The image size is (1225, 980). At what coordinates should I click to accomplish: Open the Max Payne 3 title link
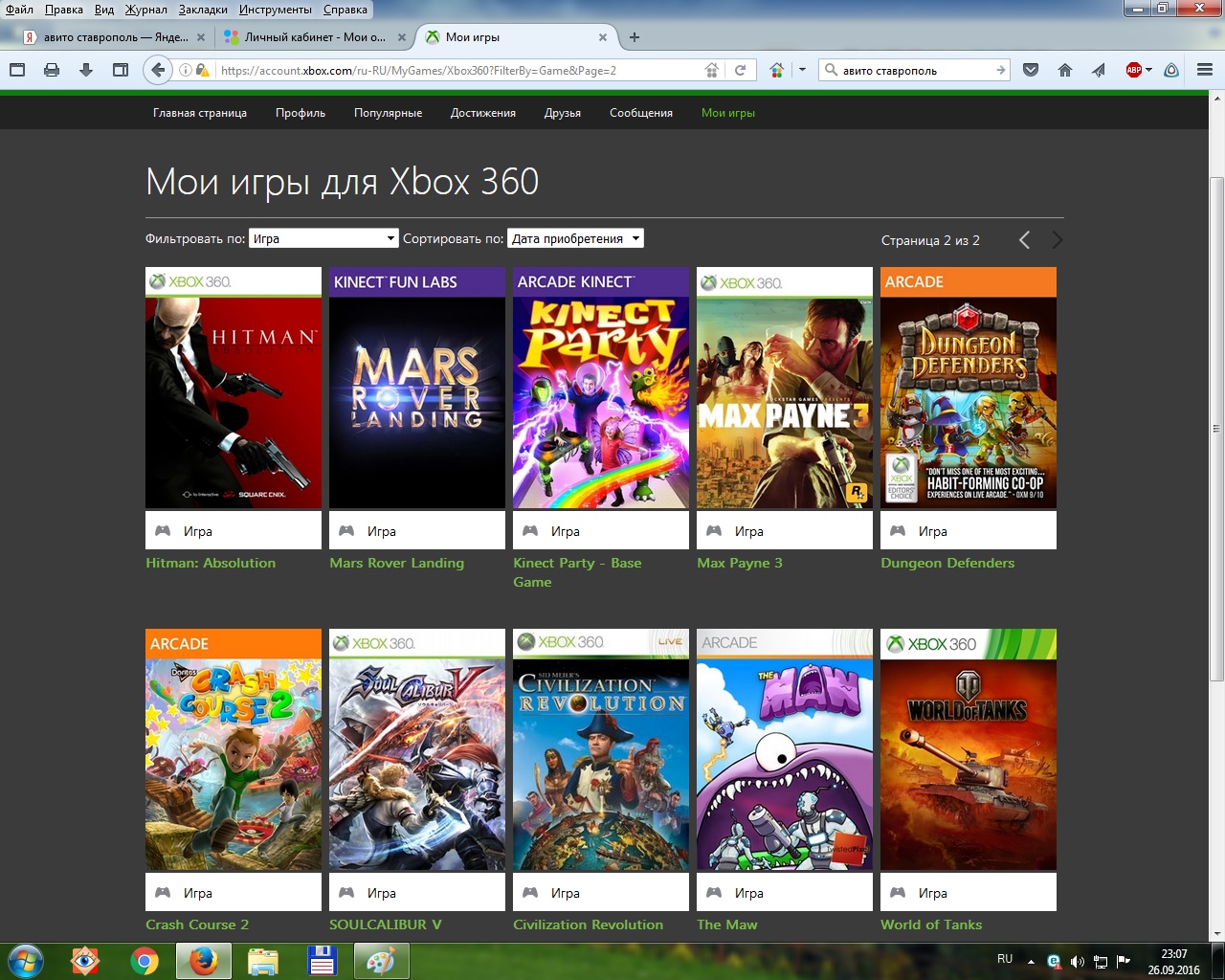click(740, 563)
